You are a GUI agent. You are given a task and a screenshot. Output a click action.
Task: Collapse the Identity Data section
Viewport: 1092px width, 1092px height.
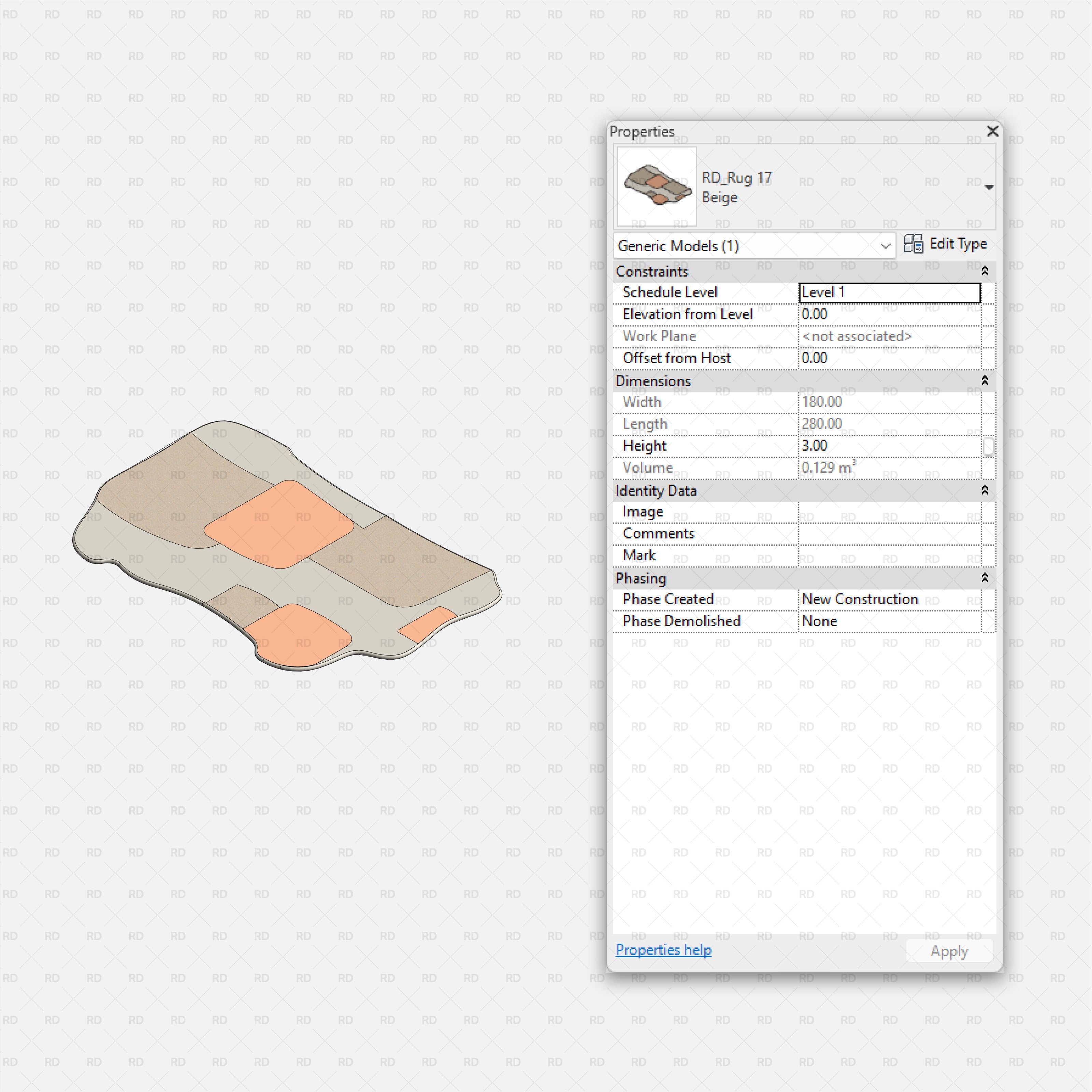pos(984,491)
